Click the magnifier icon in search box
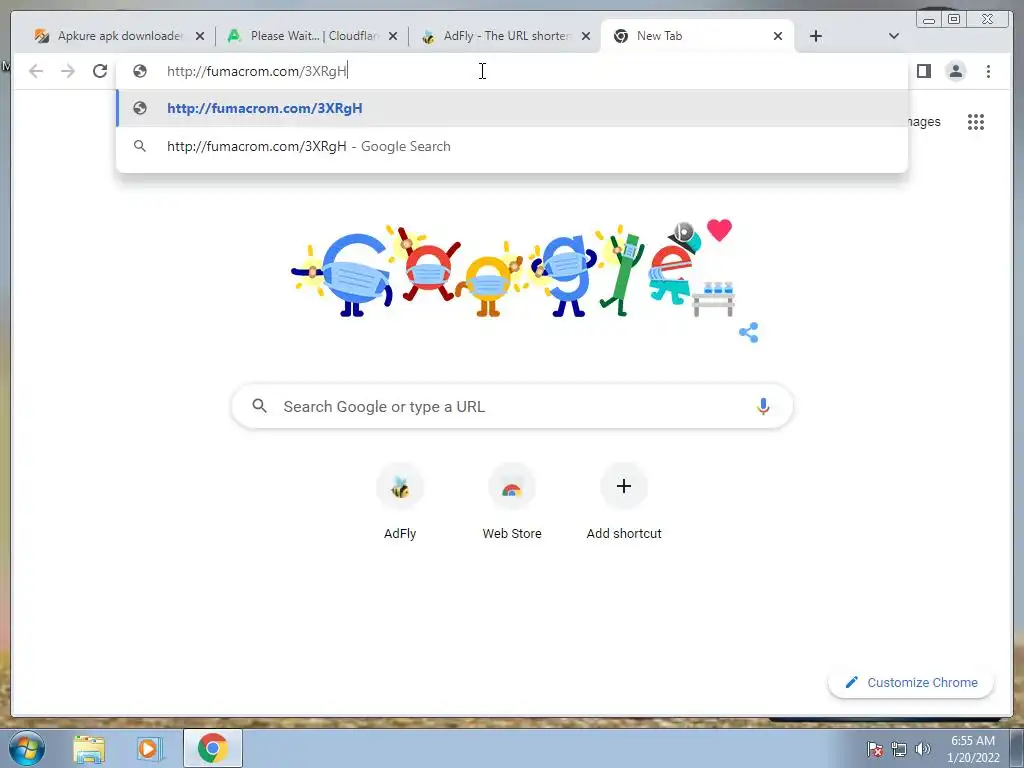 coord(259,406)
